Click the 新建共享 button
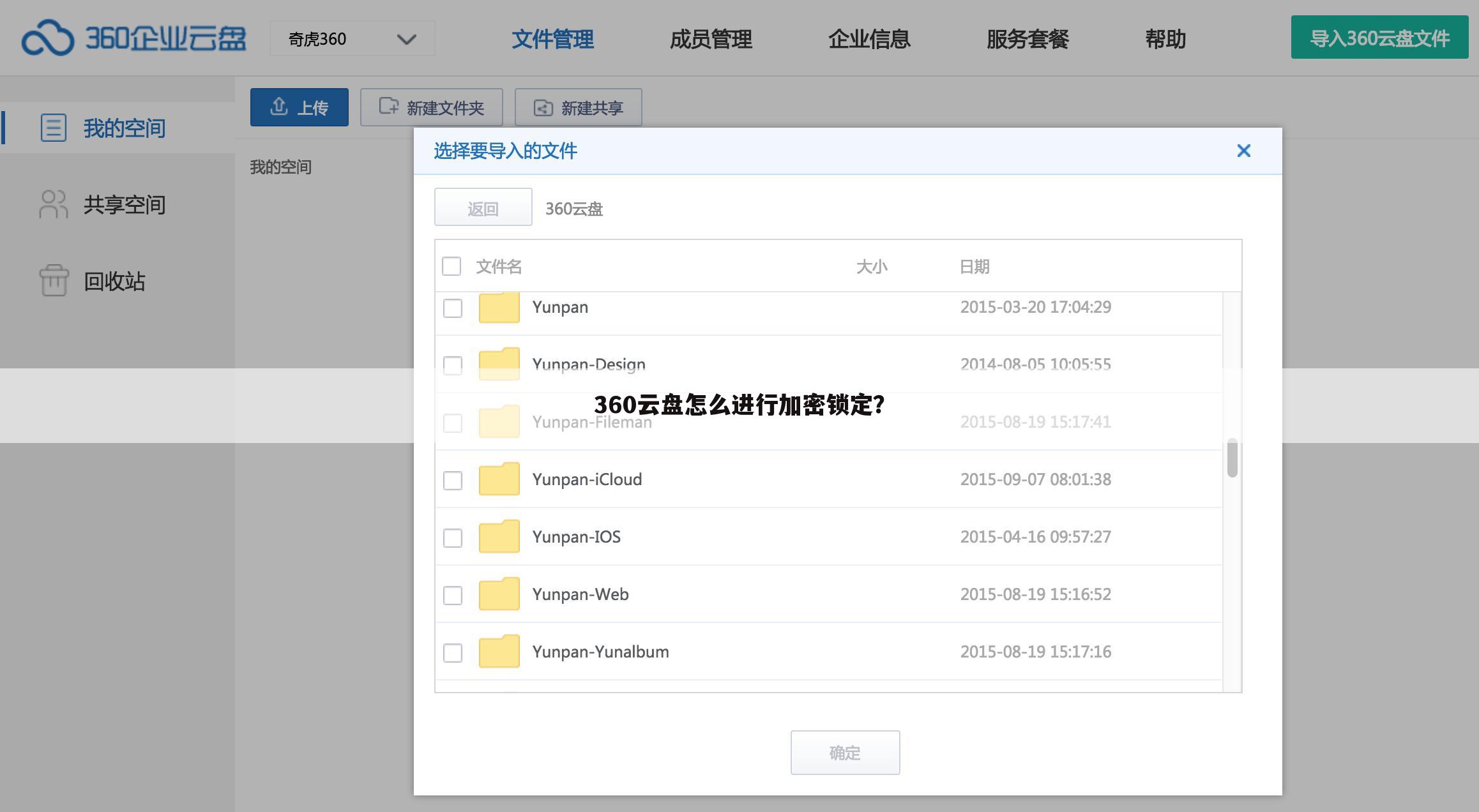 click(x=578, y=107)
